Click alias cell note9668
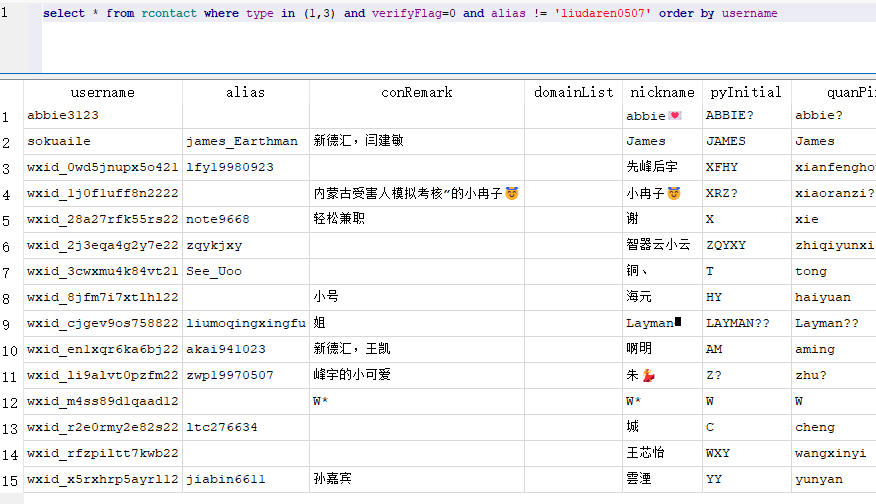 246,219
